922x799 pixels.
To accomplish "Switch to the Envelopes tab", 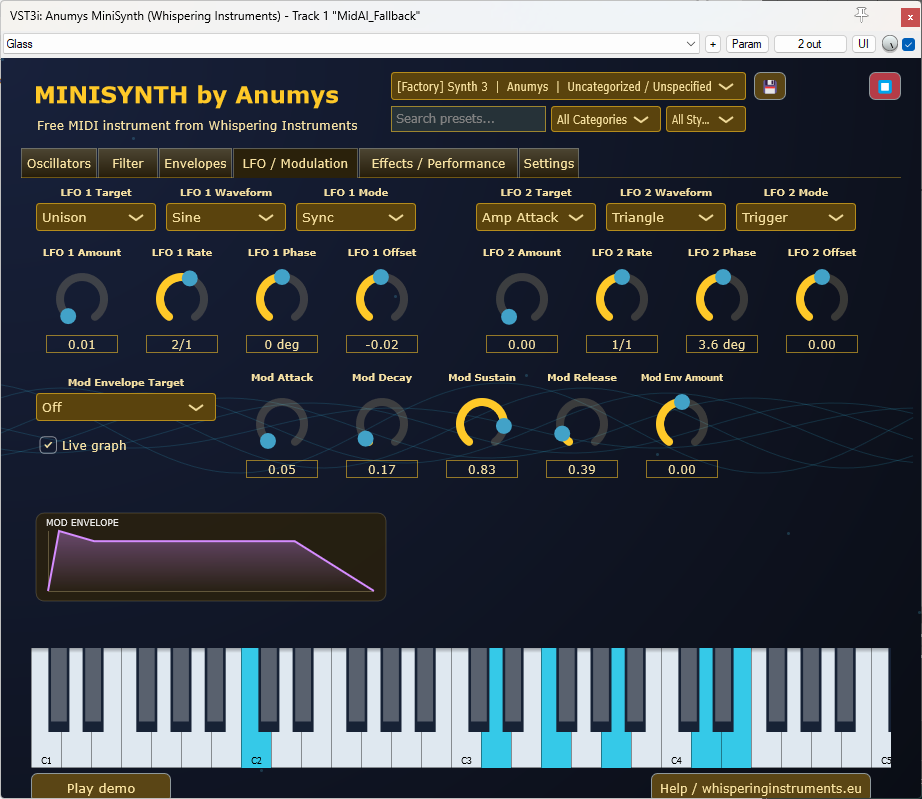I will coord(195,163).
